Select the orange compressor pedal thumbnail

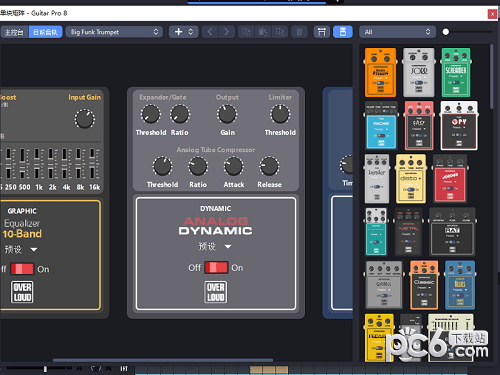tap(380, 72)
